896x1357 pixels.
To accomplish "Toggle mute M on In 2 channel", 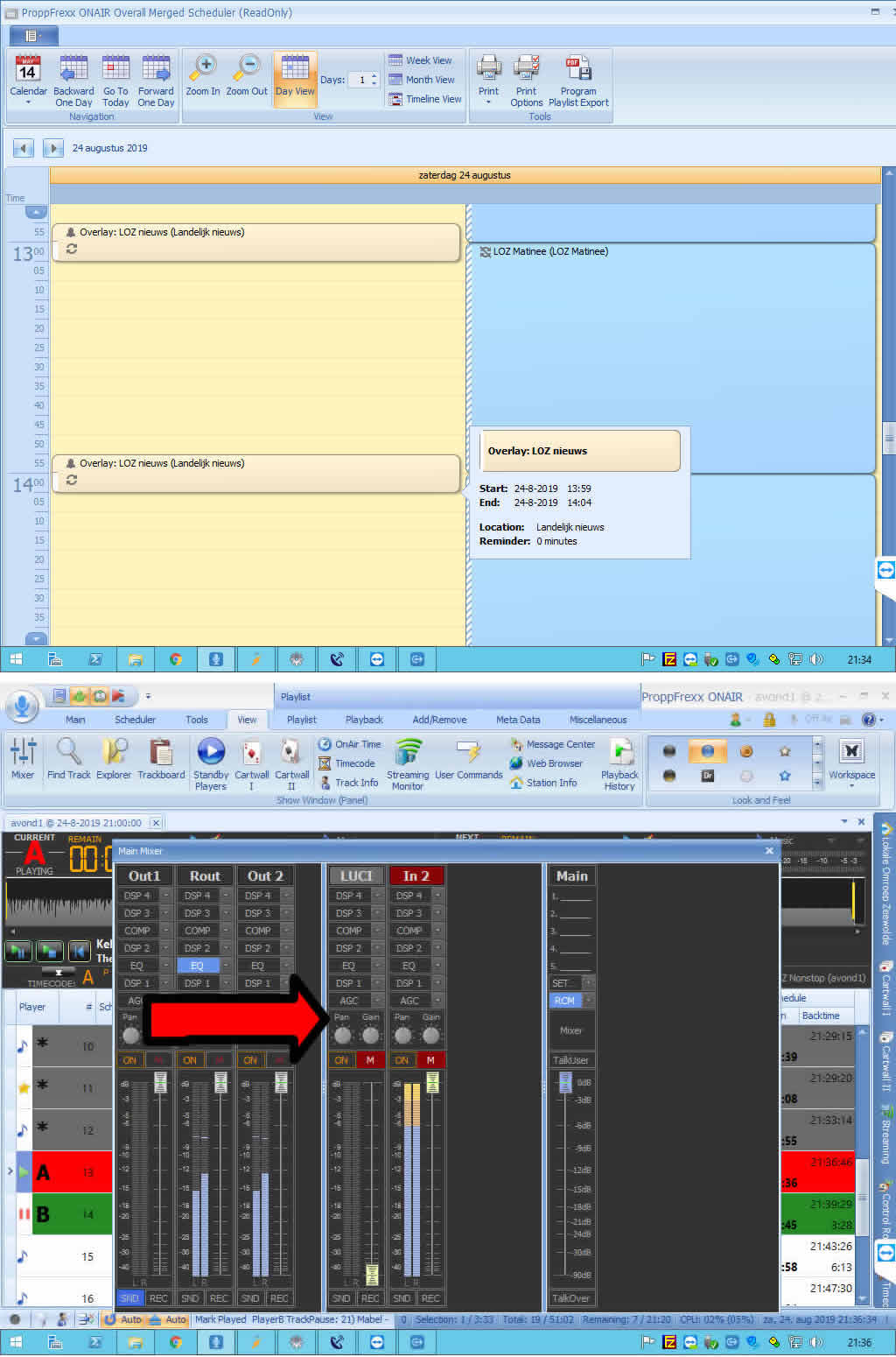I will click(x=430, y=1060).
